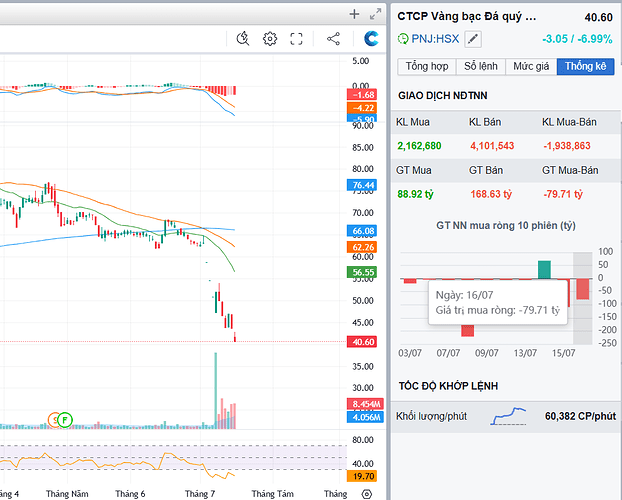
Task: Click the tall red bar under the tooltip
Action: tap(468, 331)
